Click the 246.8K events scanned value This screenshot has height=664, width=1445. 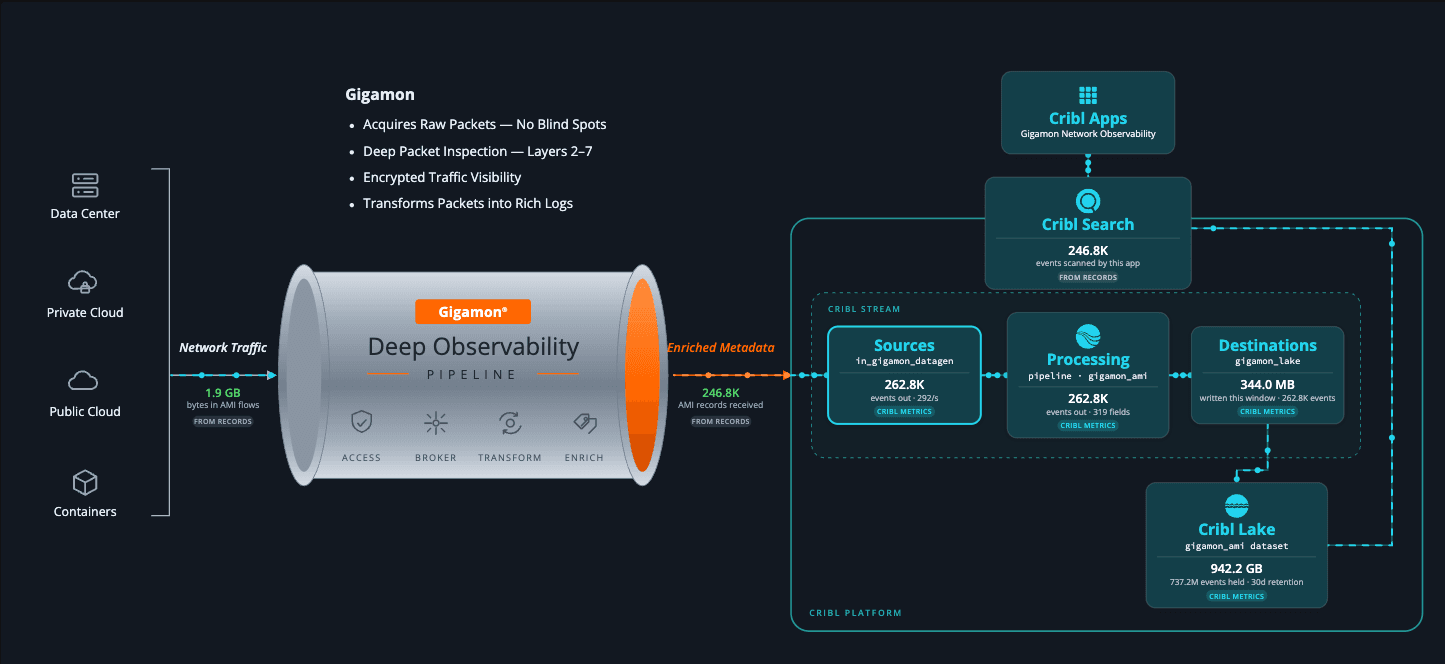click(1088, 250)
